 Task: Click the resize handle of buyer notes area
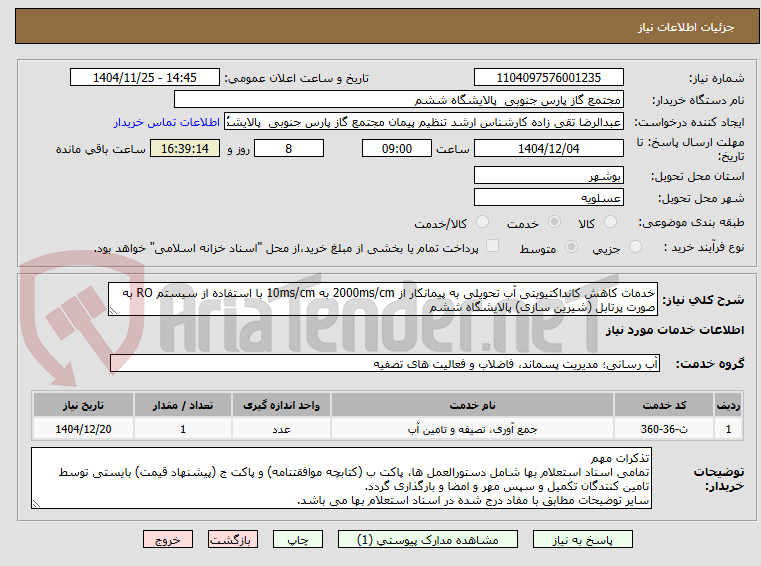click(36, 504)
